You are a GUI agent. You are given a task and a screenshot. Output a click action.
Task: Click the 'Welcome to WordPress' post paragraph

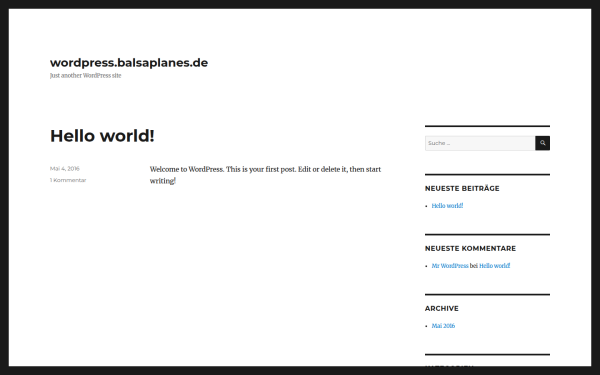point(265,175)
